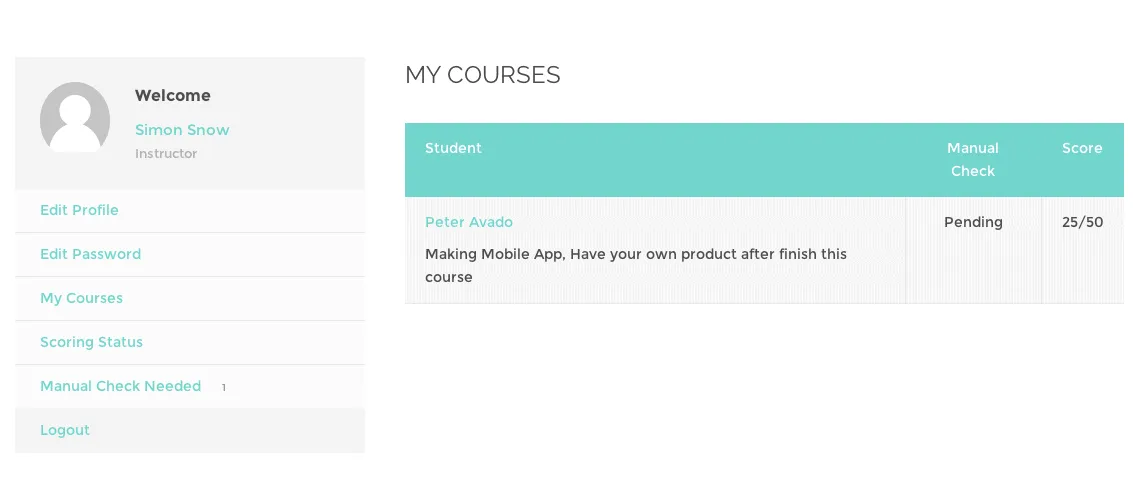
Task: Click the Score column header
Action: click(x=1082, y=148)
